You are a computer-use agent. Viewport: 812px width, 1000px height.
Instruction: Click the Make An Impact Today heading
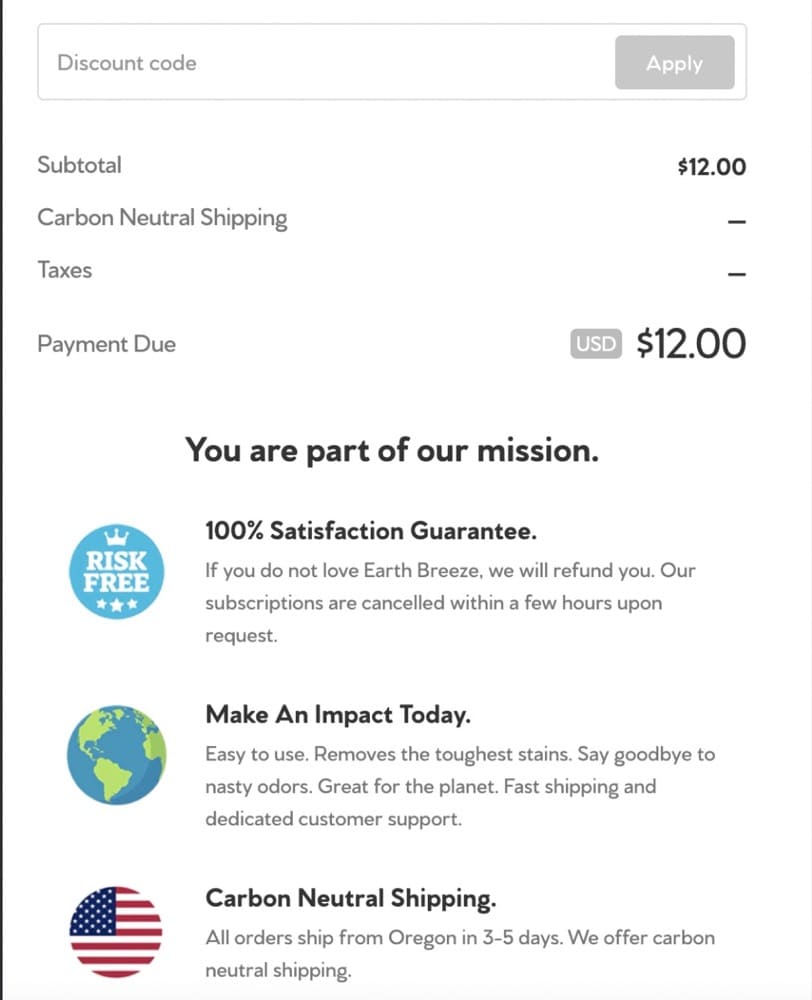click(x=338, y=715)
